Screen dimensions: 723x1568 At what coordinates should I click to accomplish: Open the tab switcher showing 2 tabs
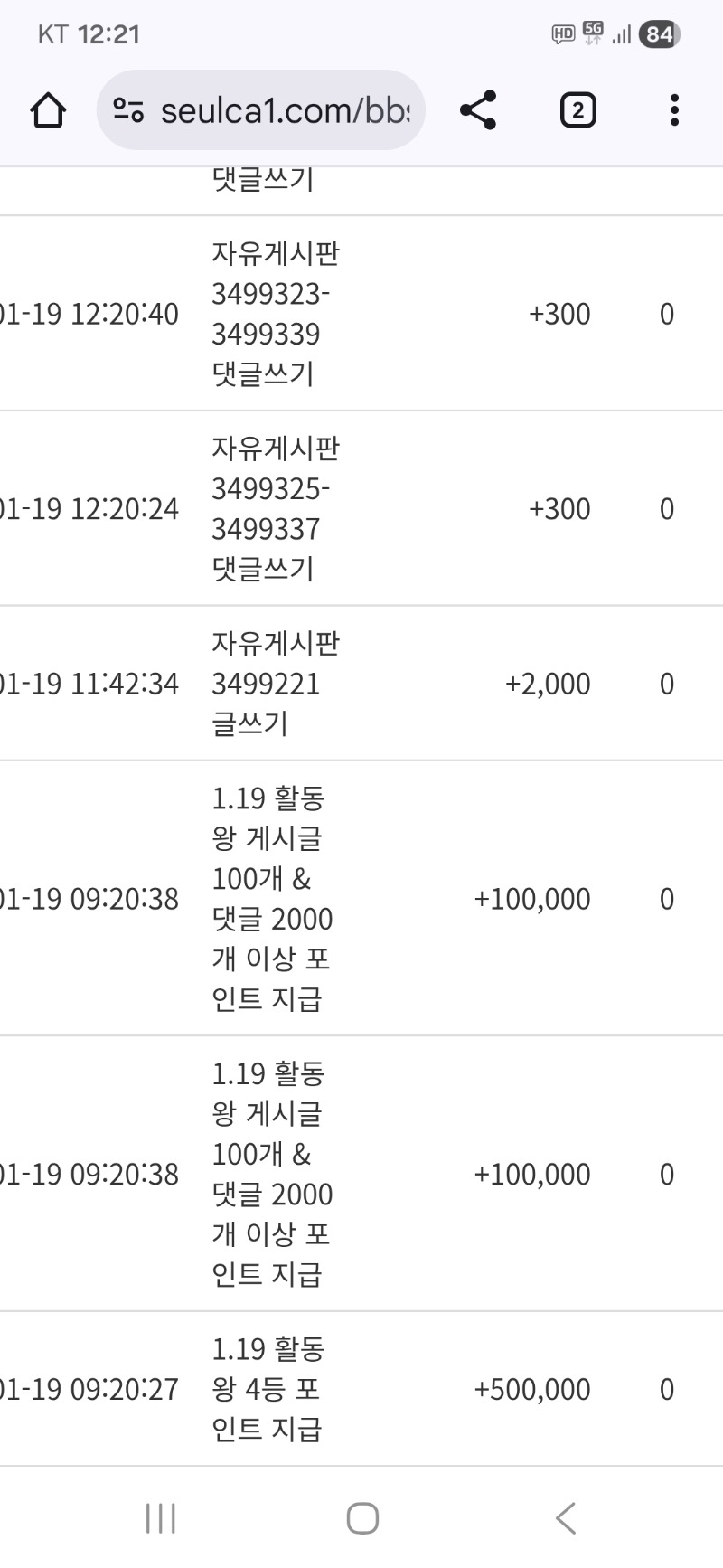click(577, 110)
